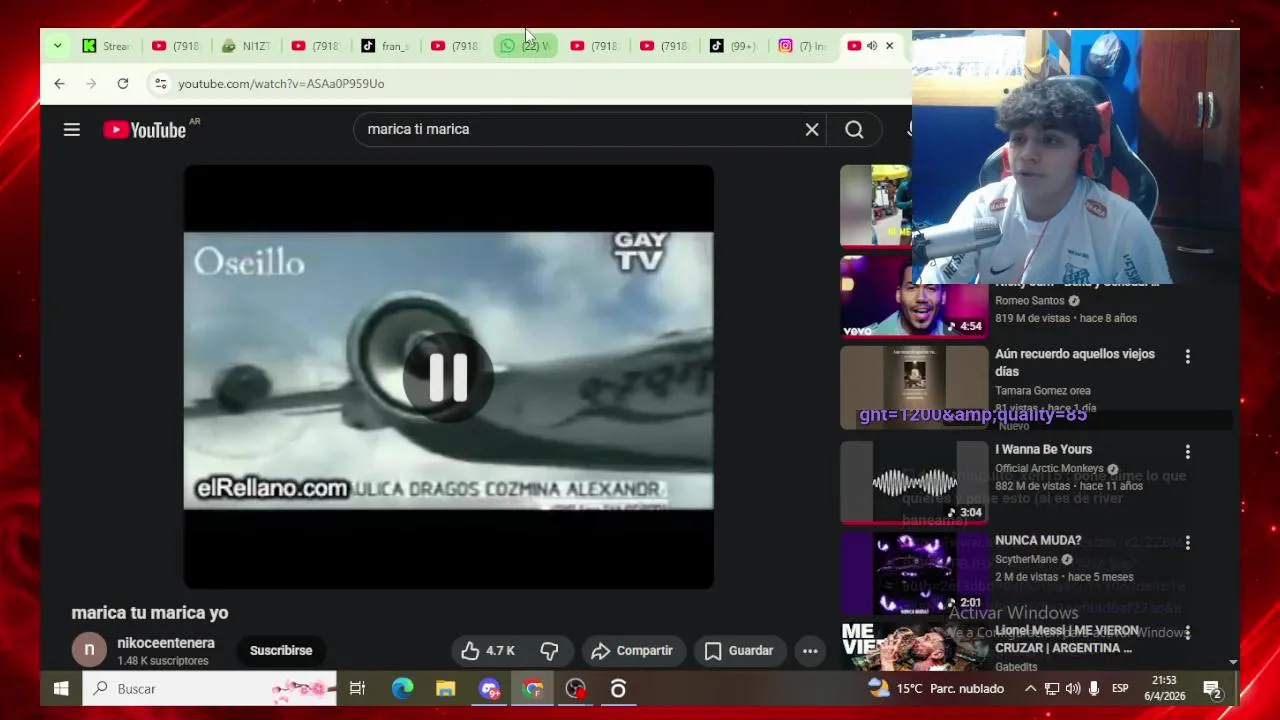Switch to the fran_ TikTok tab
This screenshot has width=1280, height=720.
(386, 46)
